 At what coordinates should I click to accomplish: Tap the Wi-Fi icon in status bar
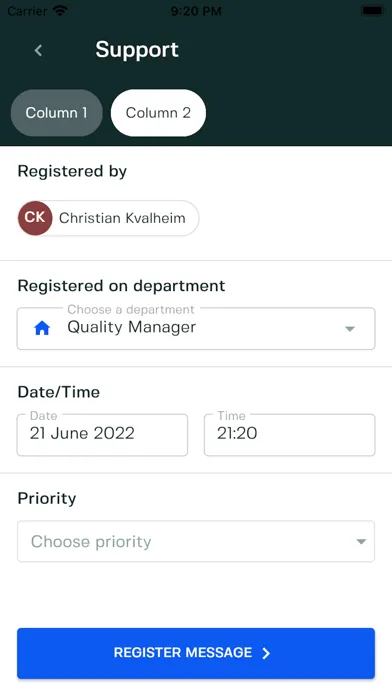[59, 11]
